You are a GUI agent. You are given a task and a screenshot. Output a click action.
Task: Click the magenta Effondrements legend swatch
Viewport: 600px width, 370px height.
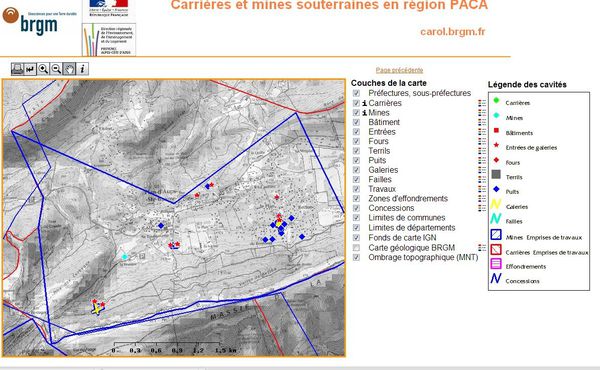[496, 264]
